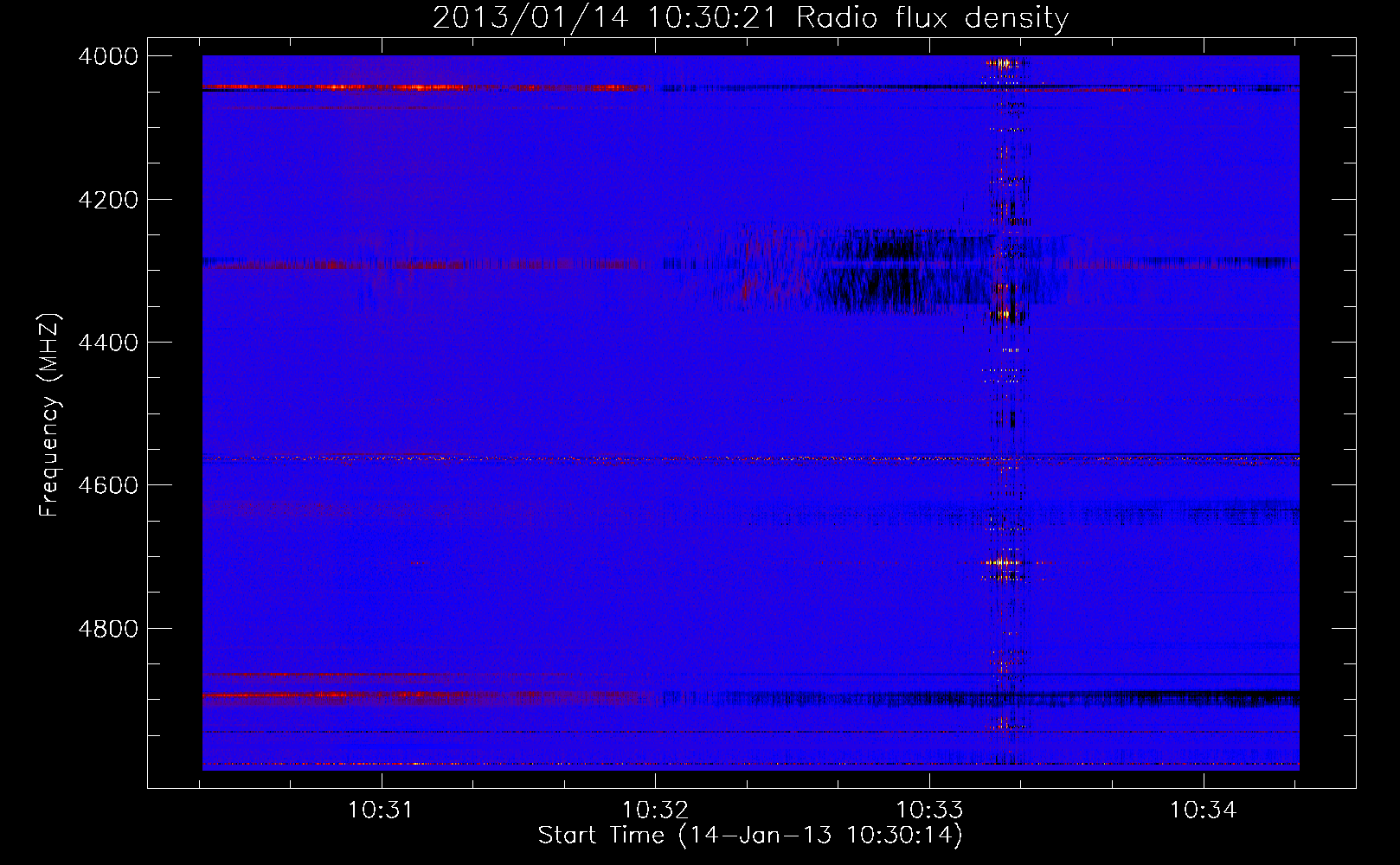Select the 4200 frequency tick label
The width and height of the screenshot is (1400, 865).
click(x=108, y=200)
